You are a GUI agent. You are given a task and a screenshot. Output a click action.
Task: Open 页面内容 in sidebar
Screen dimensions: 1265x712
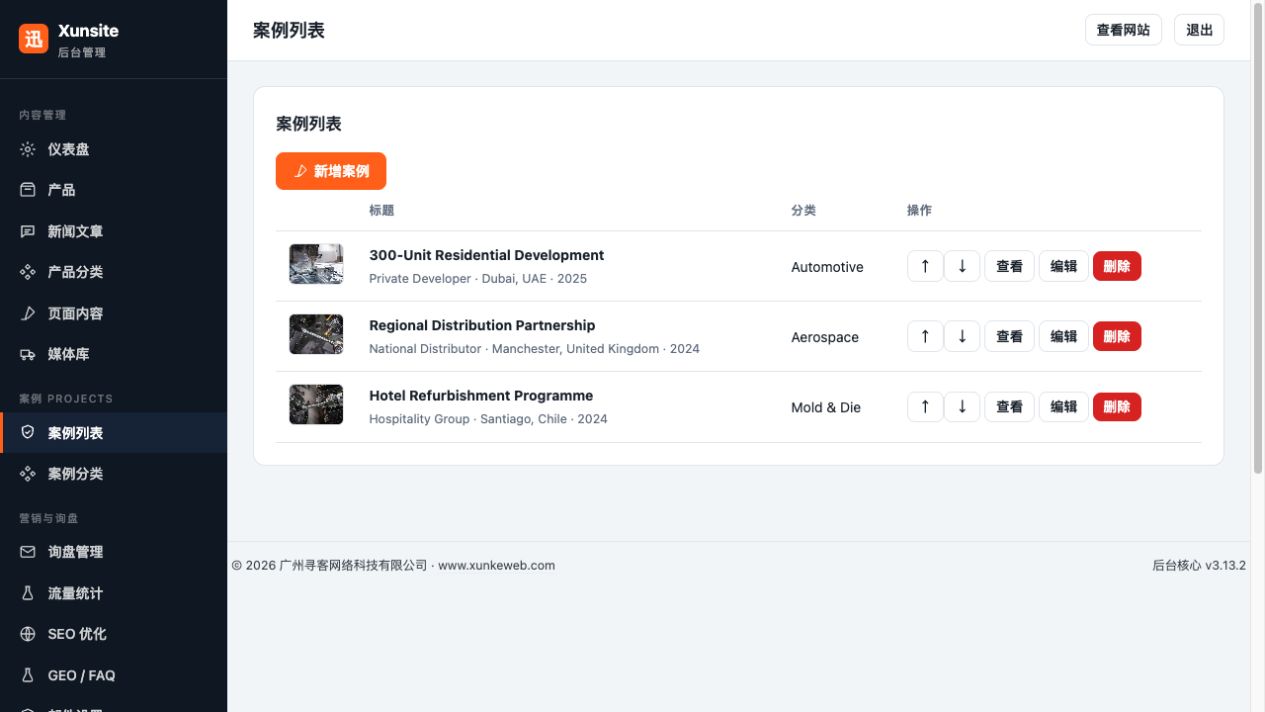tap(113, 313)
